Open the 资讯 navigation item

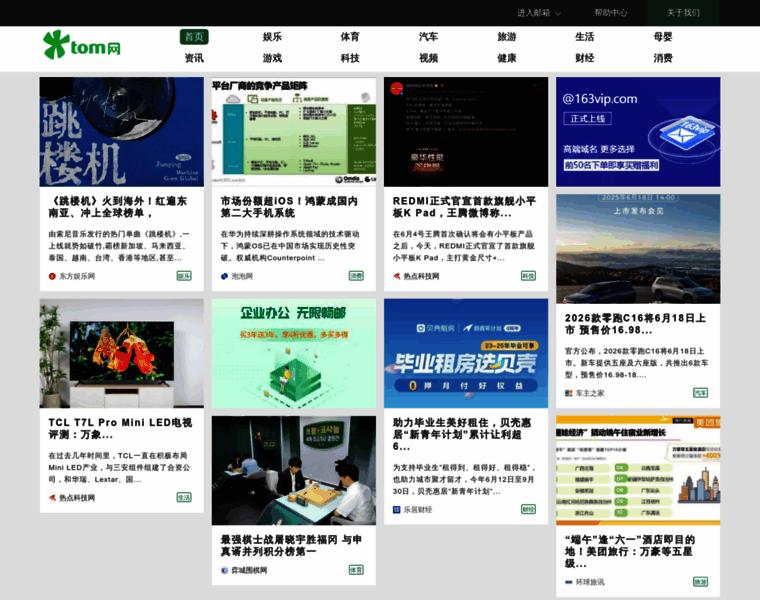194,58
